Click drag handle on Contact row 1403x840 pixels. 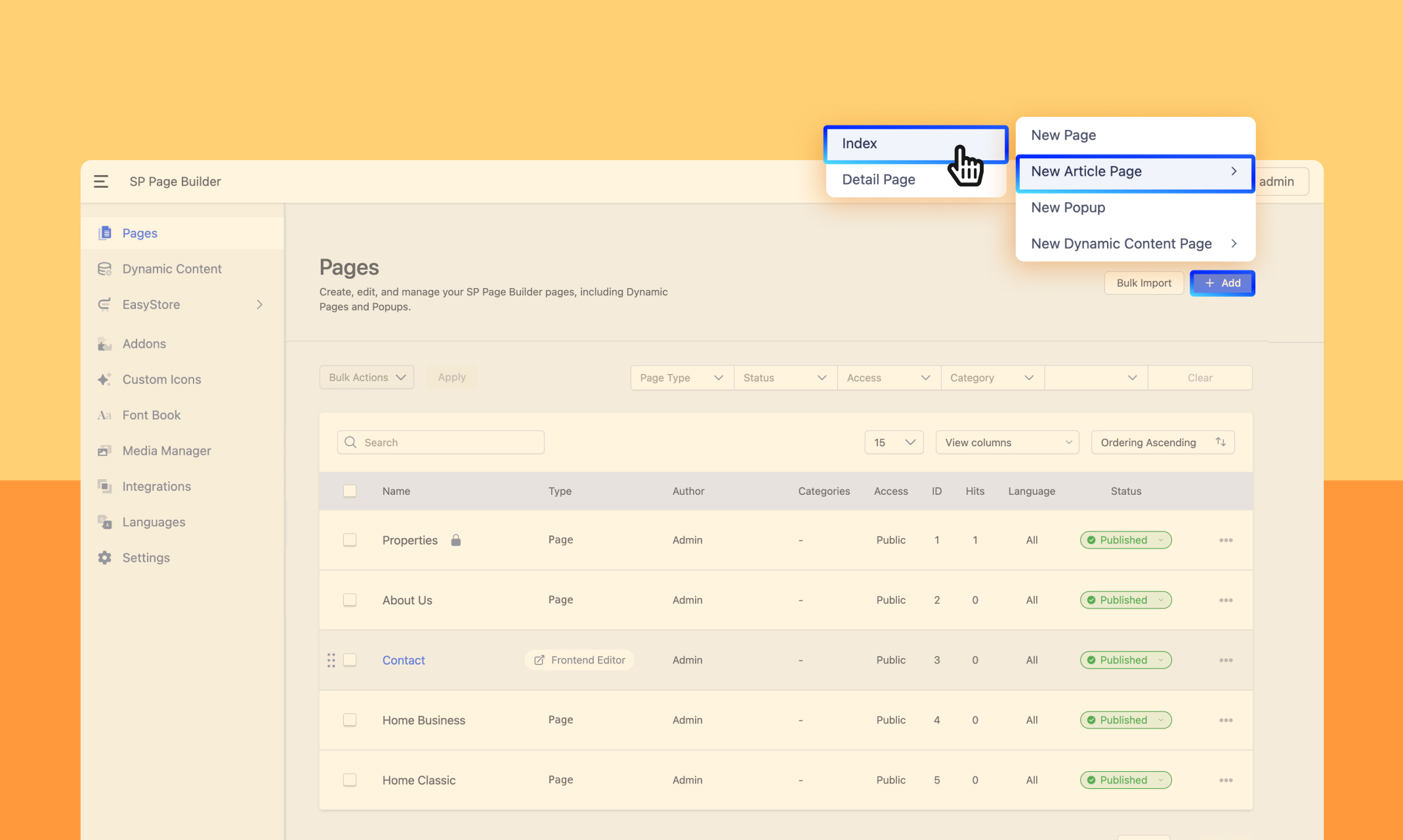click(331, 660)
